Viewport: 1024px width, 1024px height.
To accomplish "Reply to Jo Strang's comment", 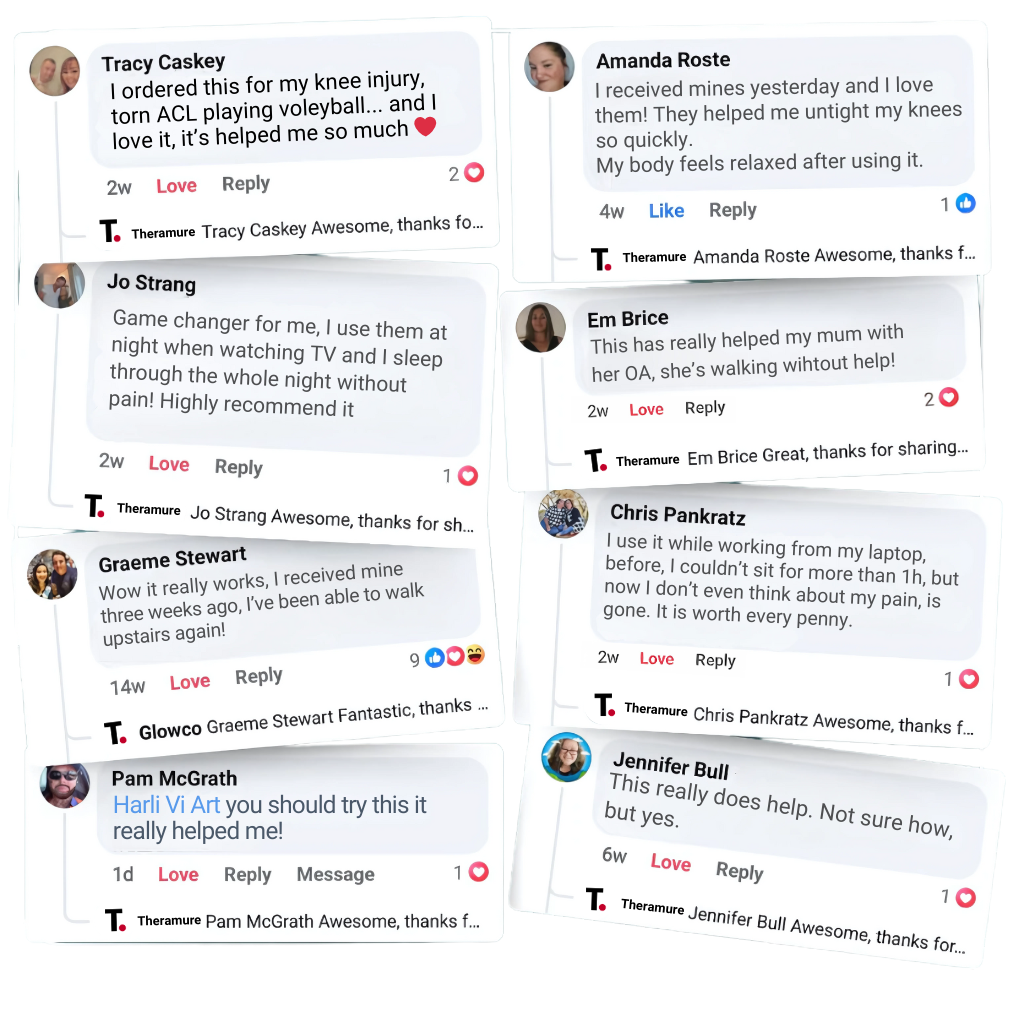I will click(x=238, y=467).
